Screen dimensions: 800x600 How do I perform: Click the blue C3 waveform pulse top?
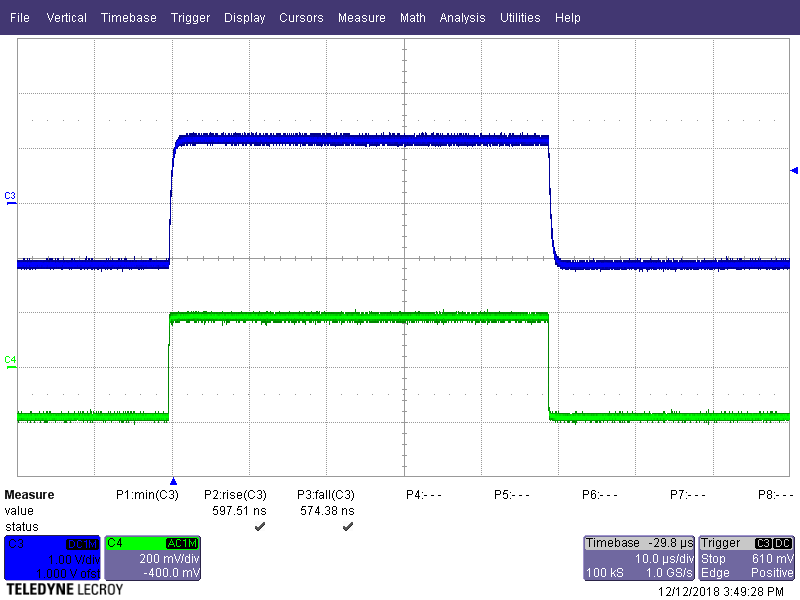[x=362, y=140]
